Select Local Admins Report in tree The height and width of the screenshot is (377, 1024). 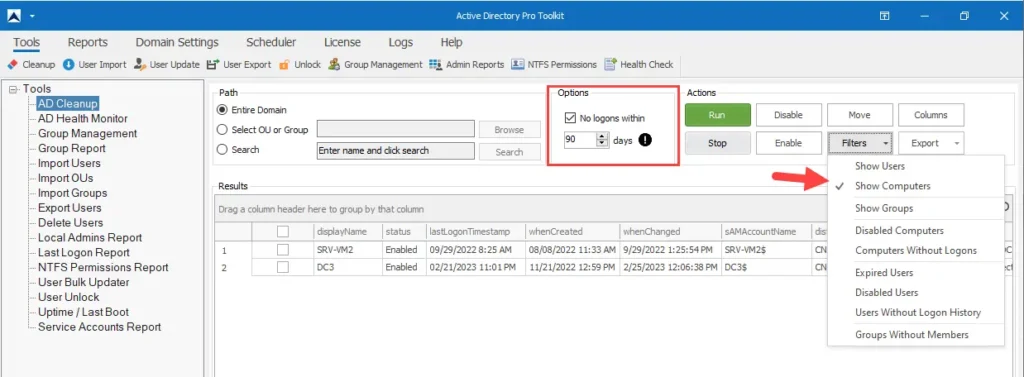click(90, 238)
